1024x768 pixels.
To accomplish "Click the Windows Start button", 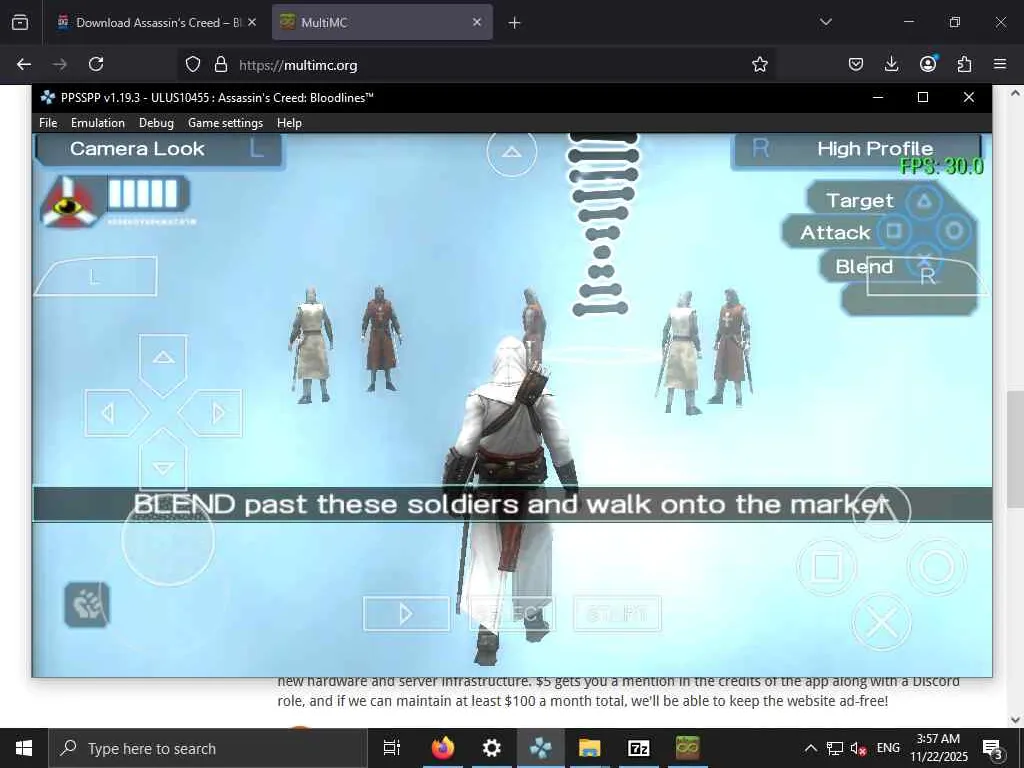I will click(24, 748).
